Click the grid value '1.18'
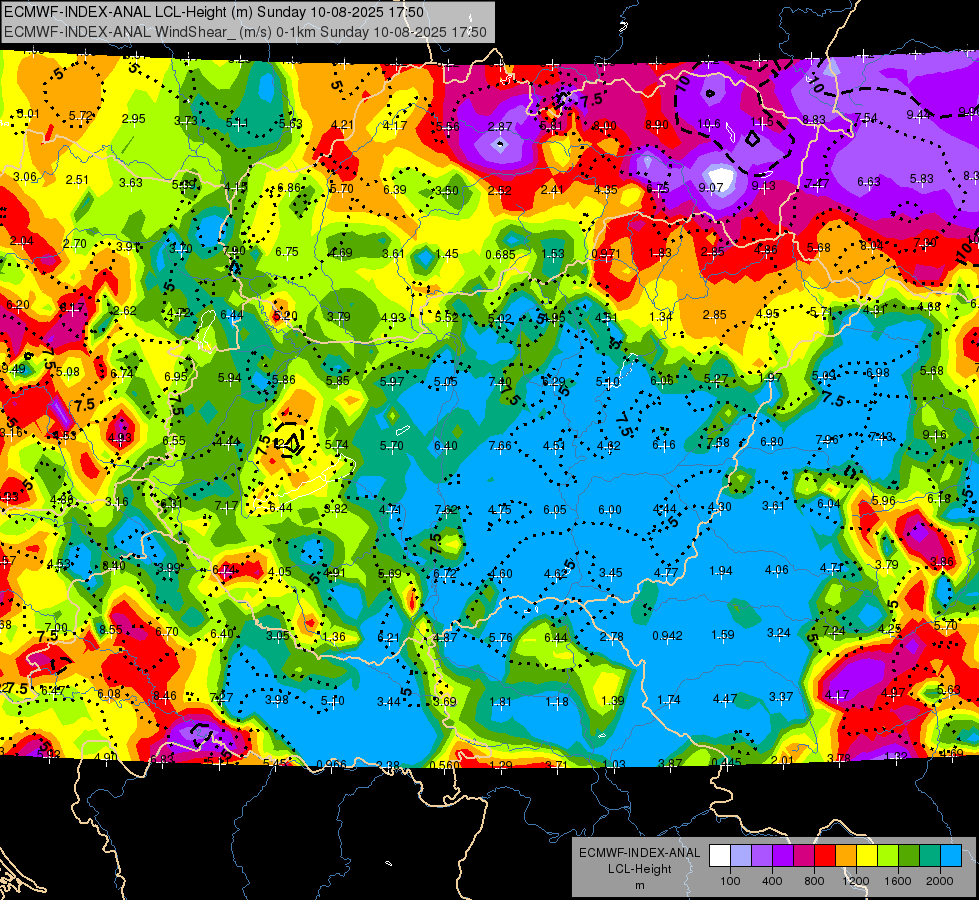Viewport: 979px width, 900px height. coord(556,701)
